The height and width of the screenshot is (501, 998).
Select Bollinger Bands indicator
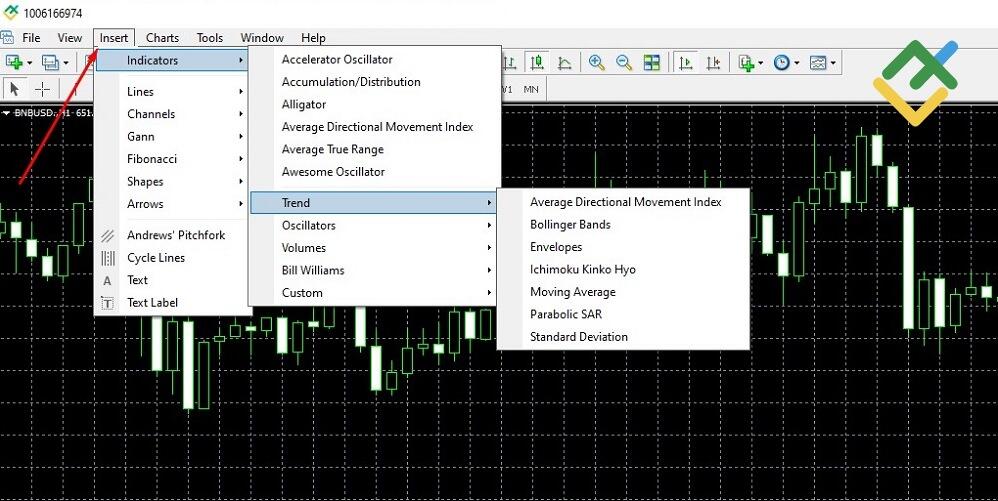tap(570, 225)
